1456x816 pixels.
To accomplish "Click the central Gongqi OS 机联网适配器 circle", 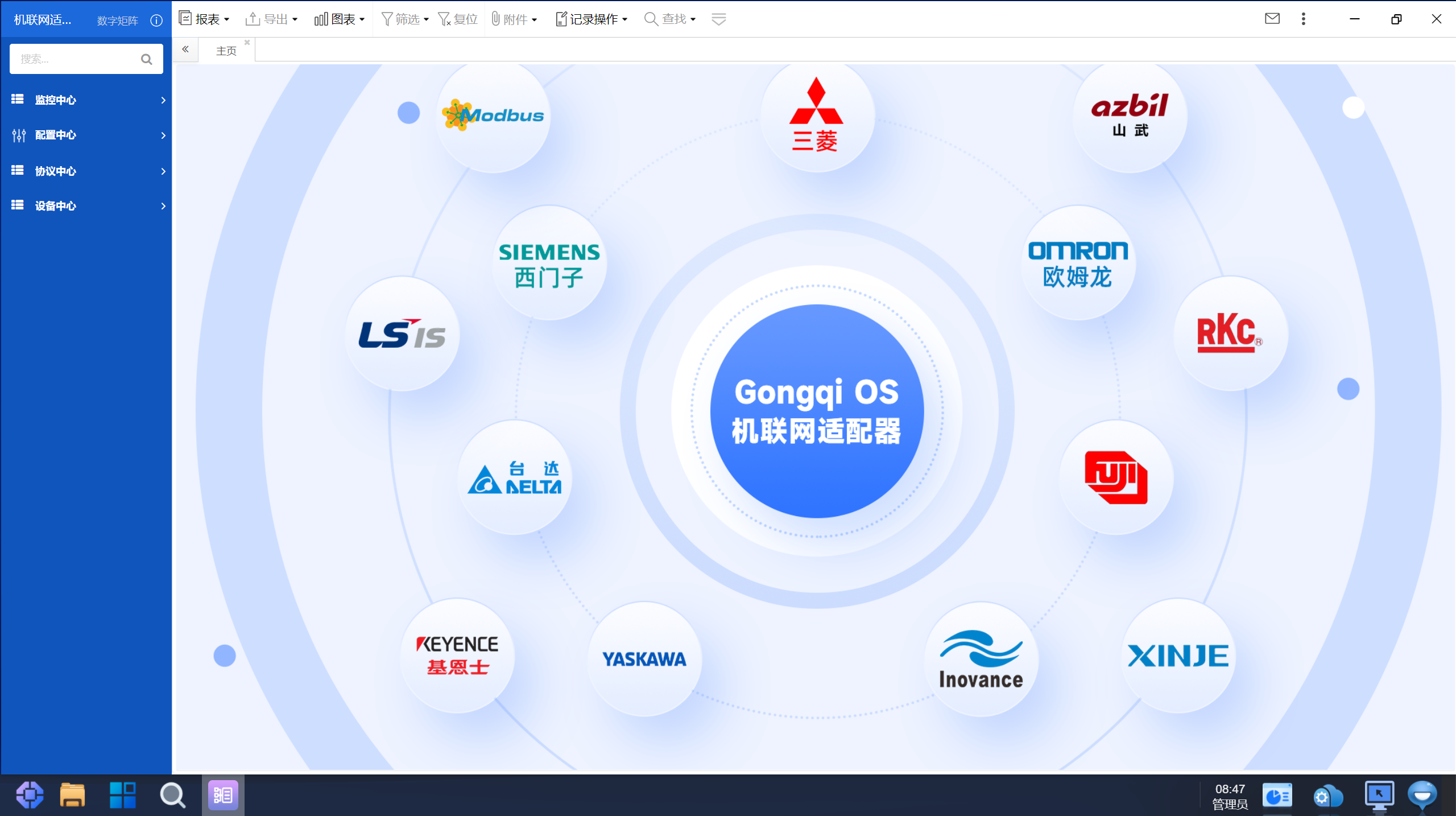I will coord(817,411).
